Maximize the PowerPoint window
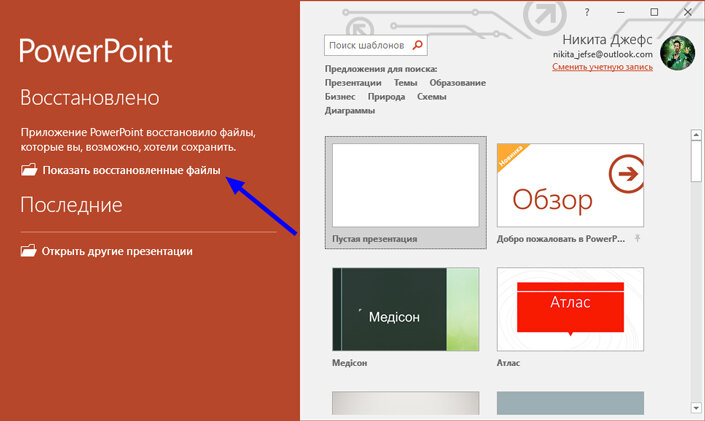The image size is (705, 421). [654, 12]
